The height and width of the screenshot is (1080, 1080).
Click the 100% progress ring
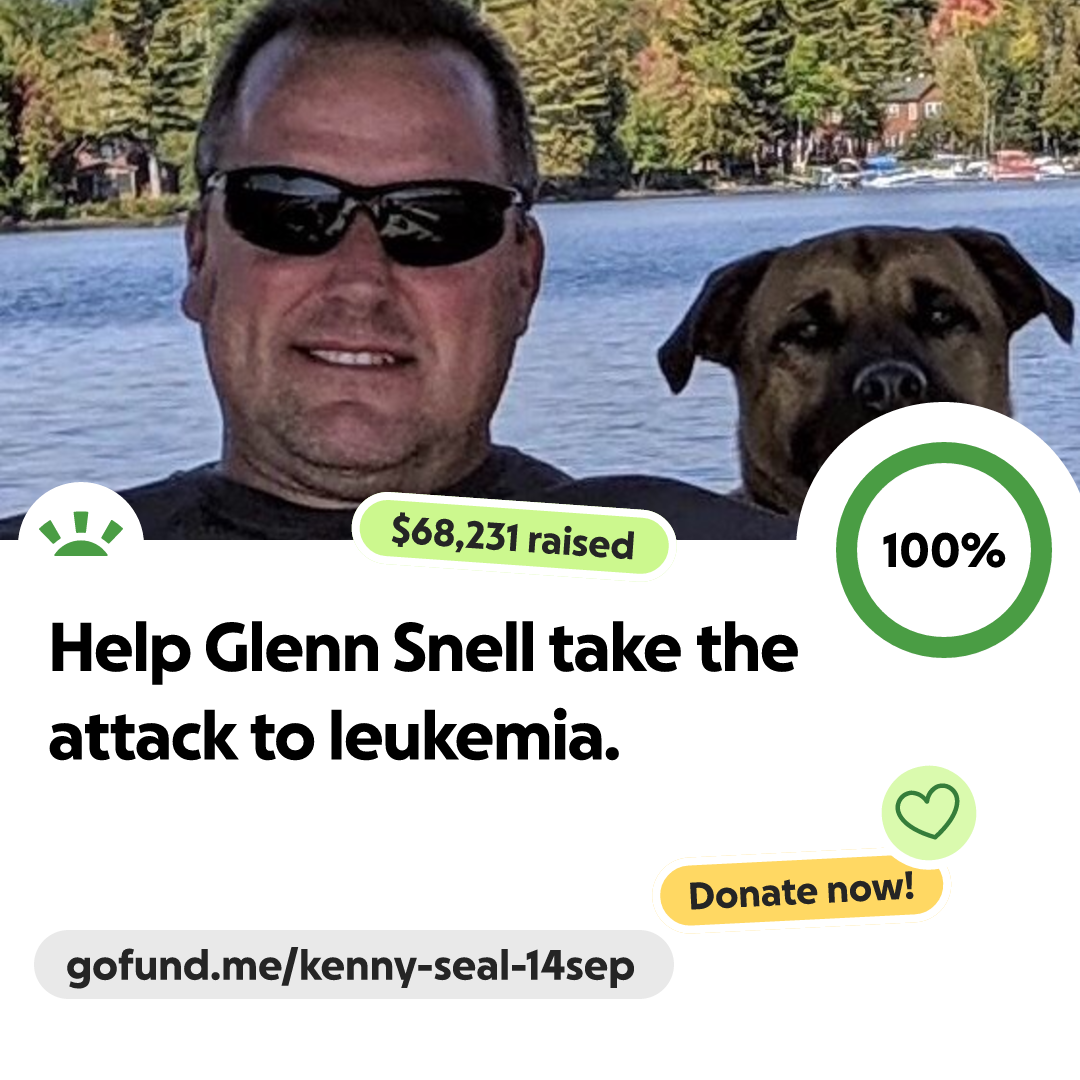point(944,550)
